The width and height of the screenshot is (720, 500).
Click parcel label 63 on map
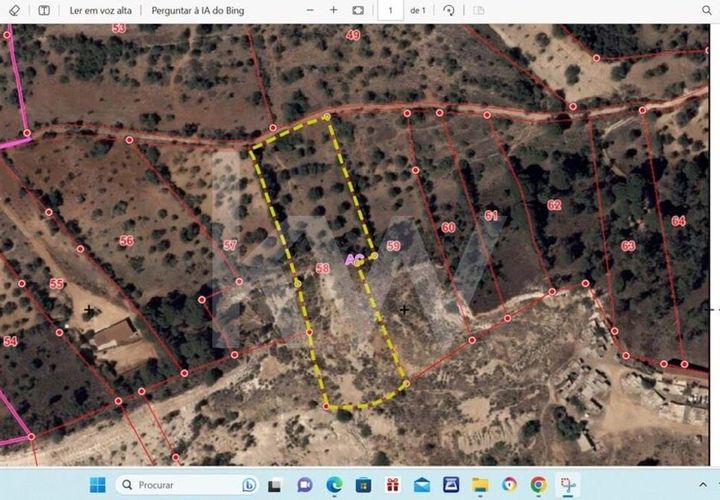click(629, 246)
